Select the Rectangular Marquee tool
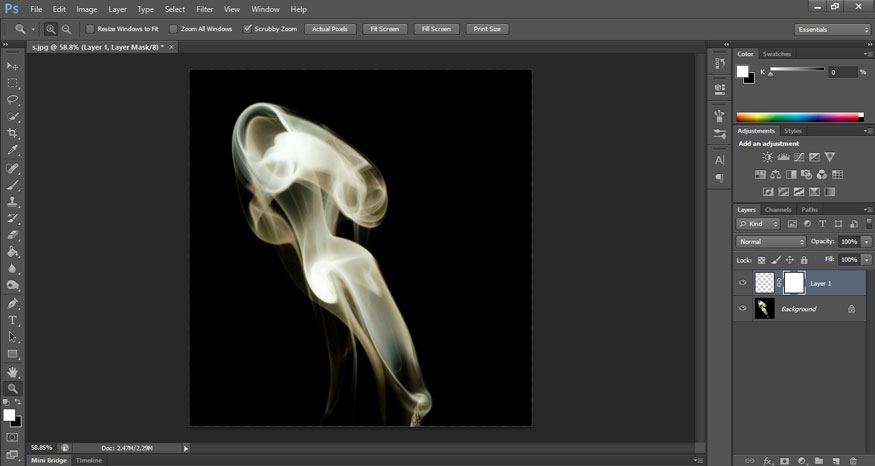 (12, 83)
